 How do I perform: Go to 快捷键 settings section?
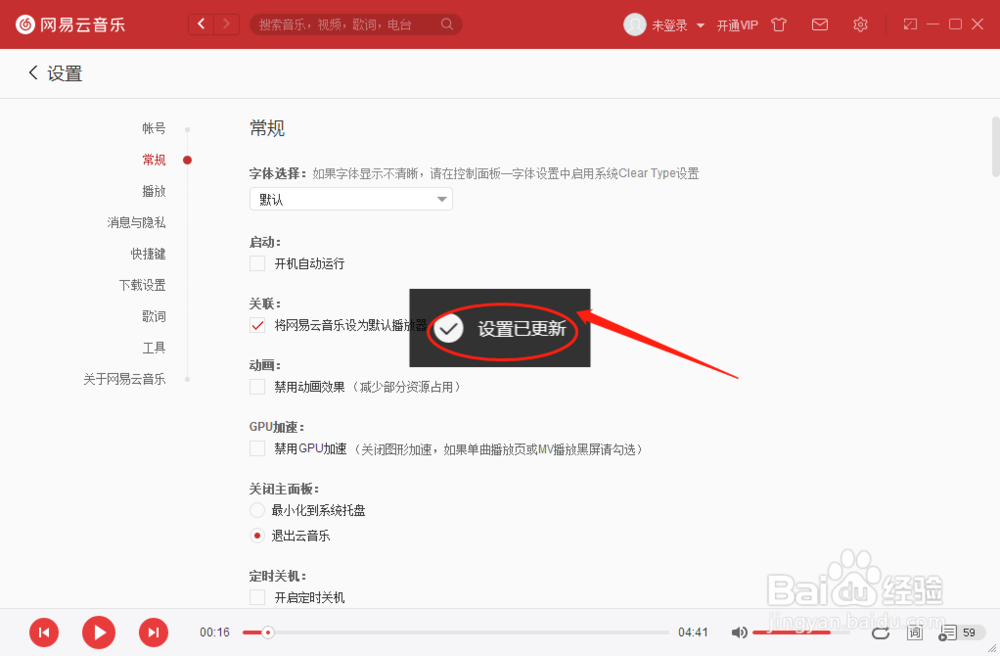pyautogui.click(x=148, y=253)
